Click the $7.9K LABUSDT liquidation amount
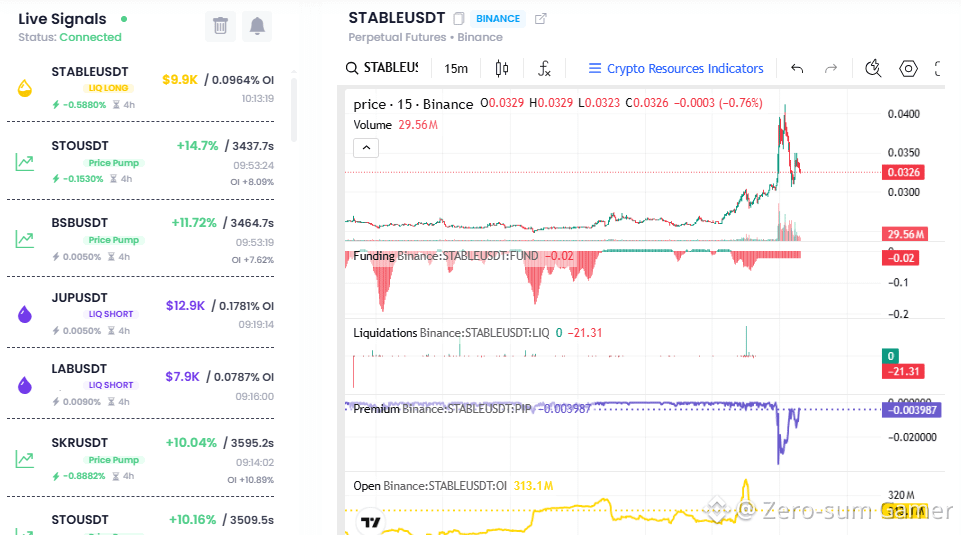 [182, 376]
